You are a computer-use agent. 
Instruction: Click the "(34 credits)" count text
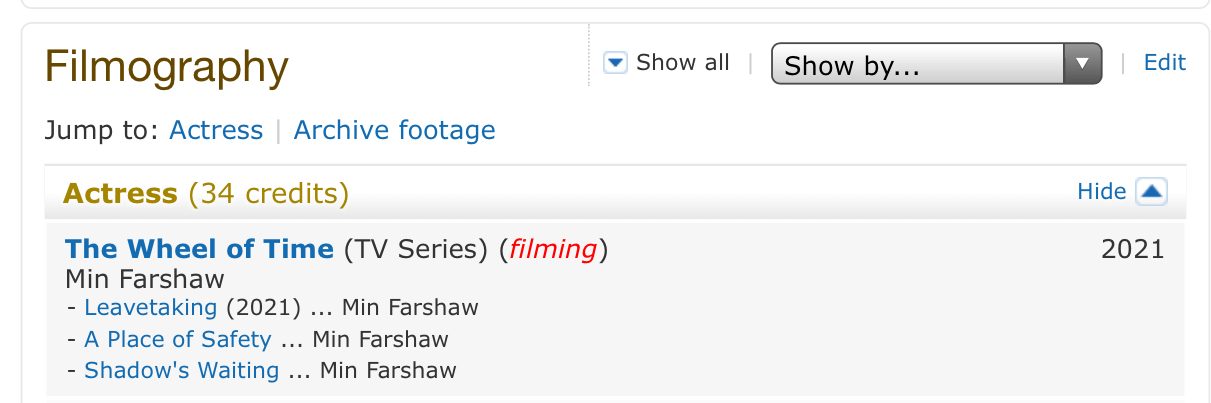point(268,193)
